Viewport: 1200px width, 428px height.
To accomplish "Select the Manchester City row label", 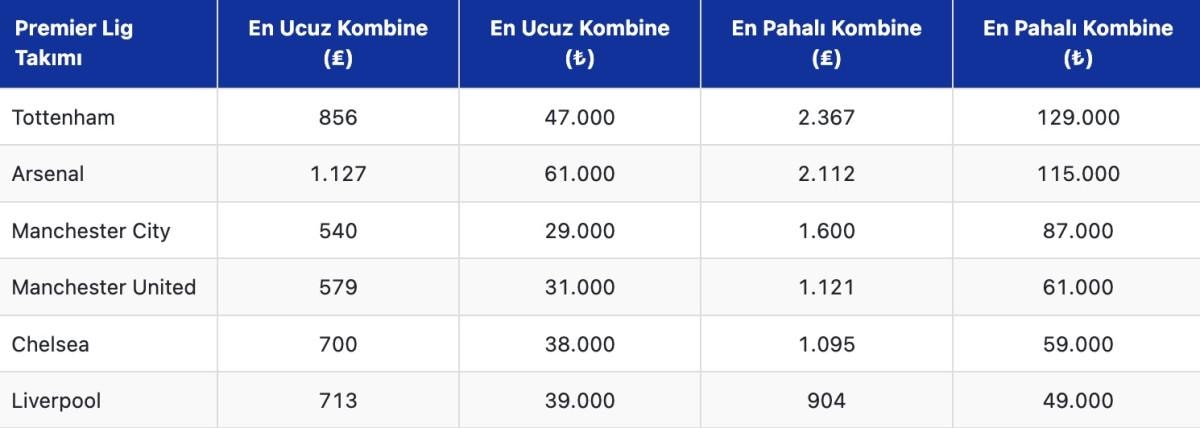I will [x=91, y=231].
